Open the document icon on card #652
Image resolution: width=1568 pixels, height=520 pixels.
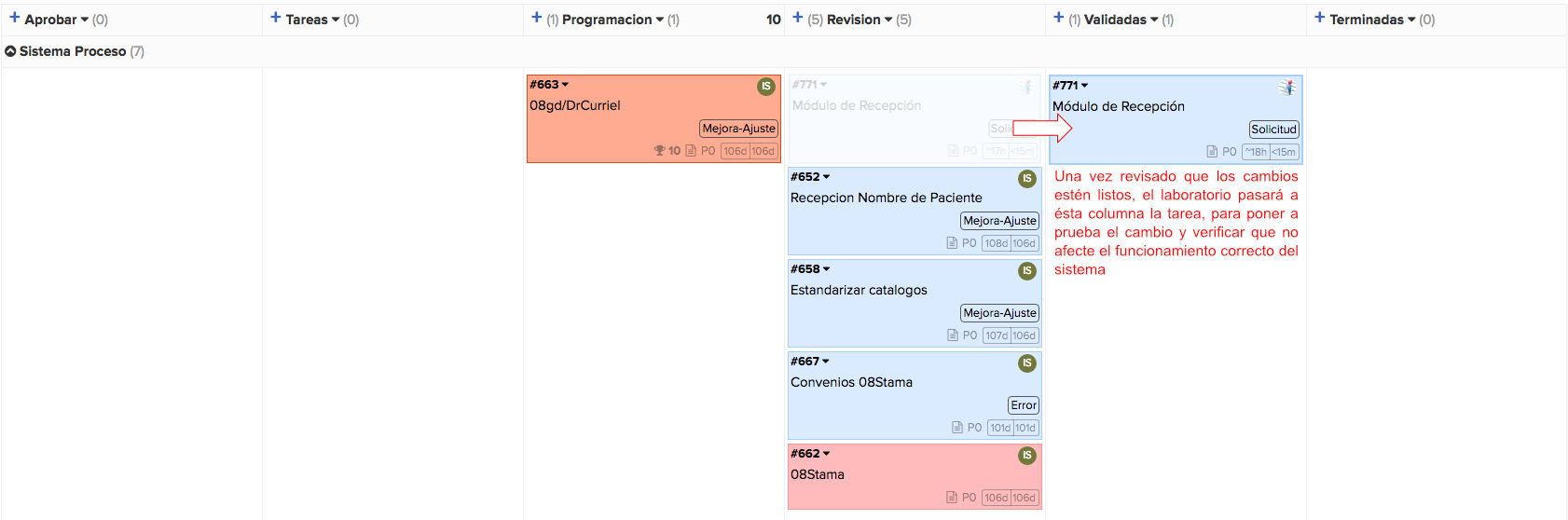pyautogui.click(x=952, y=243)
